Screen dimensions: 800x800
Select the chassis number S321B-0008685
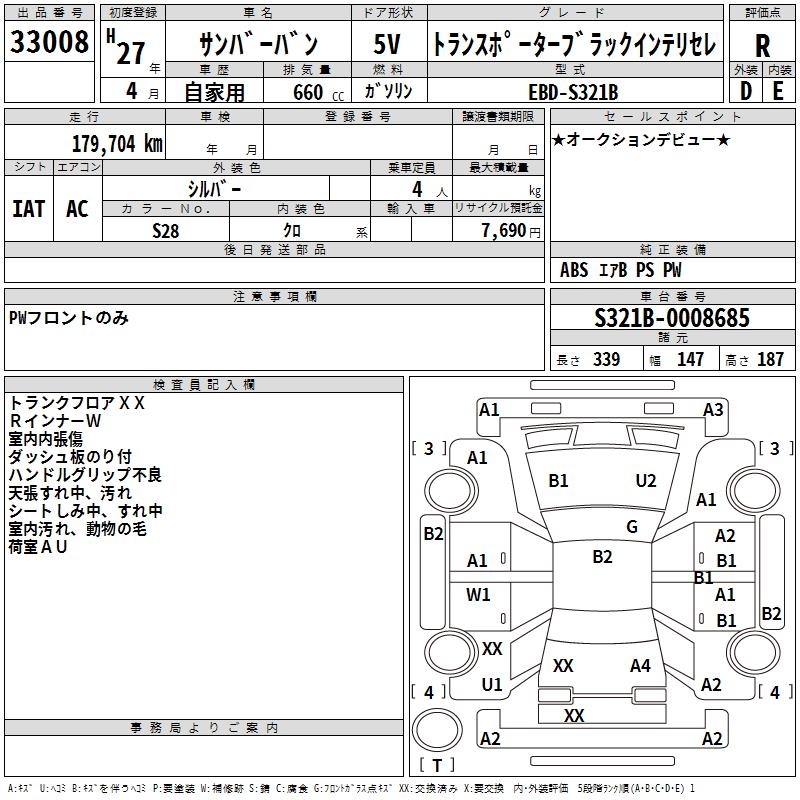(672, 318)
